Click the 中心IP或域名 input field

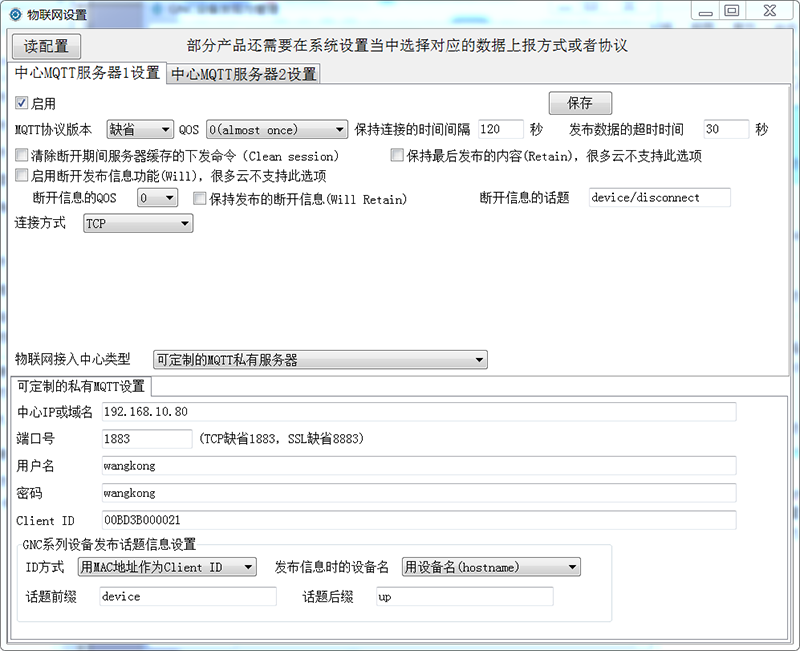point(418,412)
